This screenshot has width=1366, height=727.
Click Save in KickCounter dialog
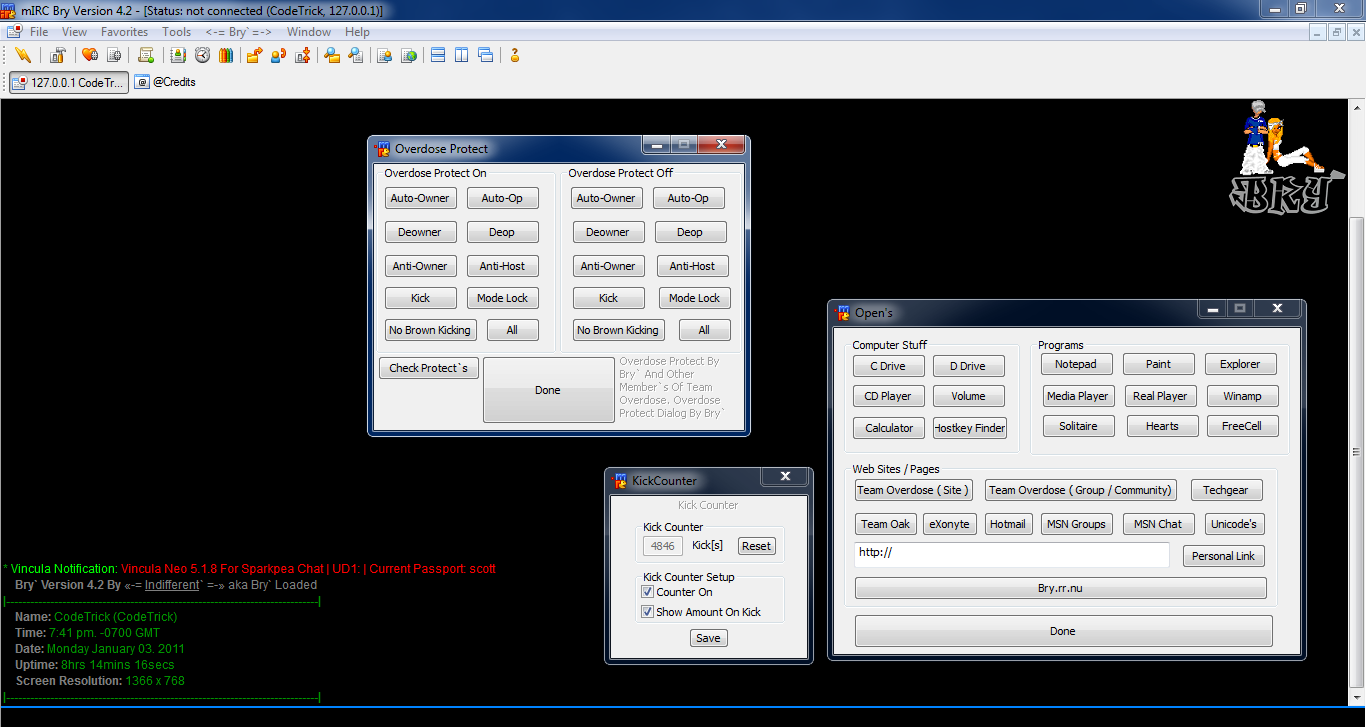coord(708,638)
